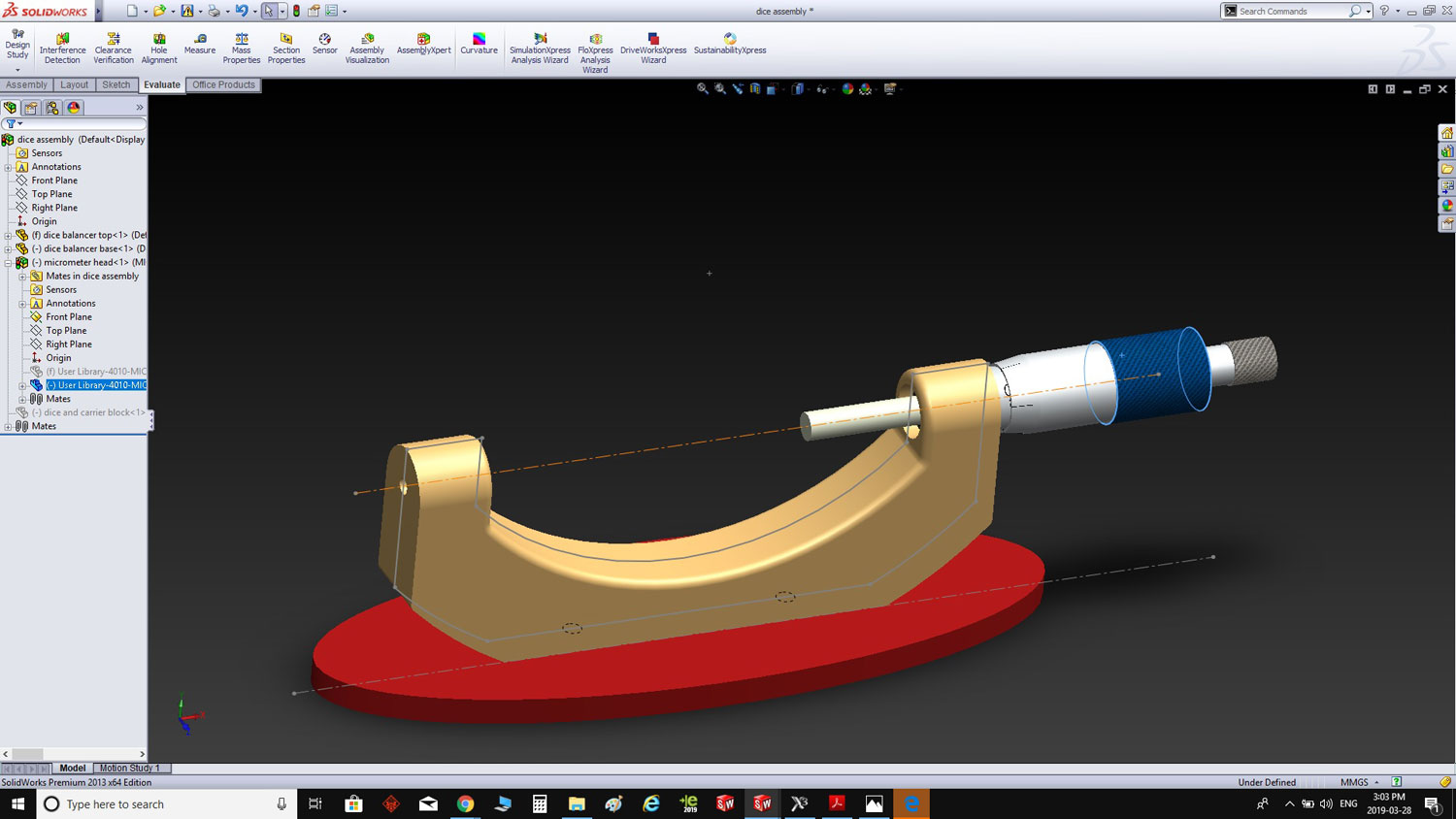Click the Save icon
The height and width of the screenshot is (819, 1456).
(187, 11)
